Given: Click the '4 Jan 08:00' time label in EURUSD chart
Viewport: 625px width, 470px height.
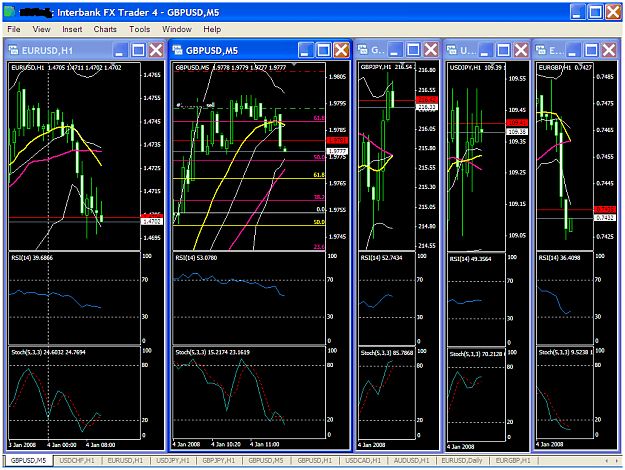Looking at the screenshot, I should (100, 444).
